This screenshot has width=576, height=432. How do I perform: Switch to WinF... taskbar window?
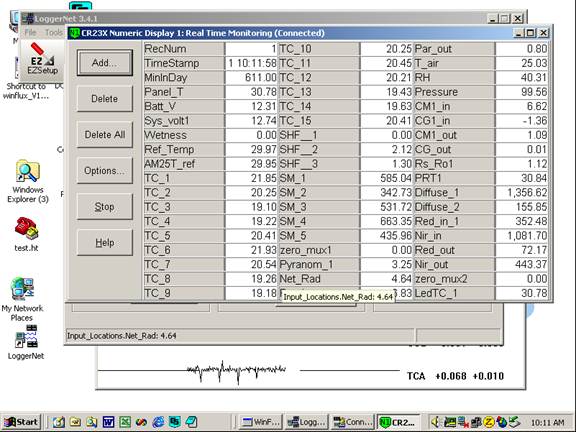pyautogui.click(x=262, y=422)
